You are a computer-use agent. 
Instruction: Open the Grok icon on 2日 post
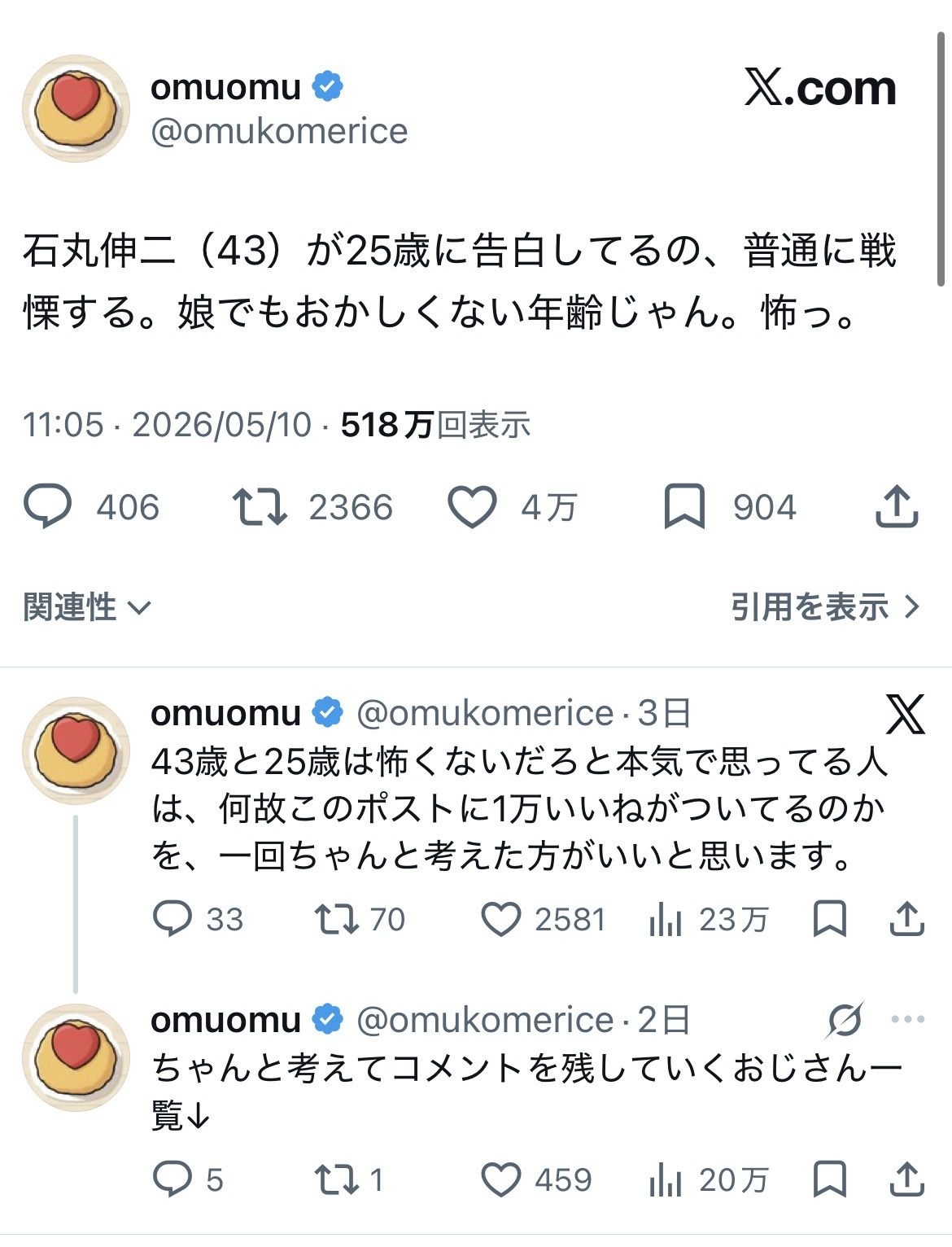(845, 1019)
